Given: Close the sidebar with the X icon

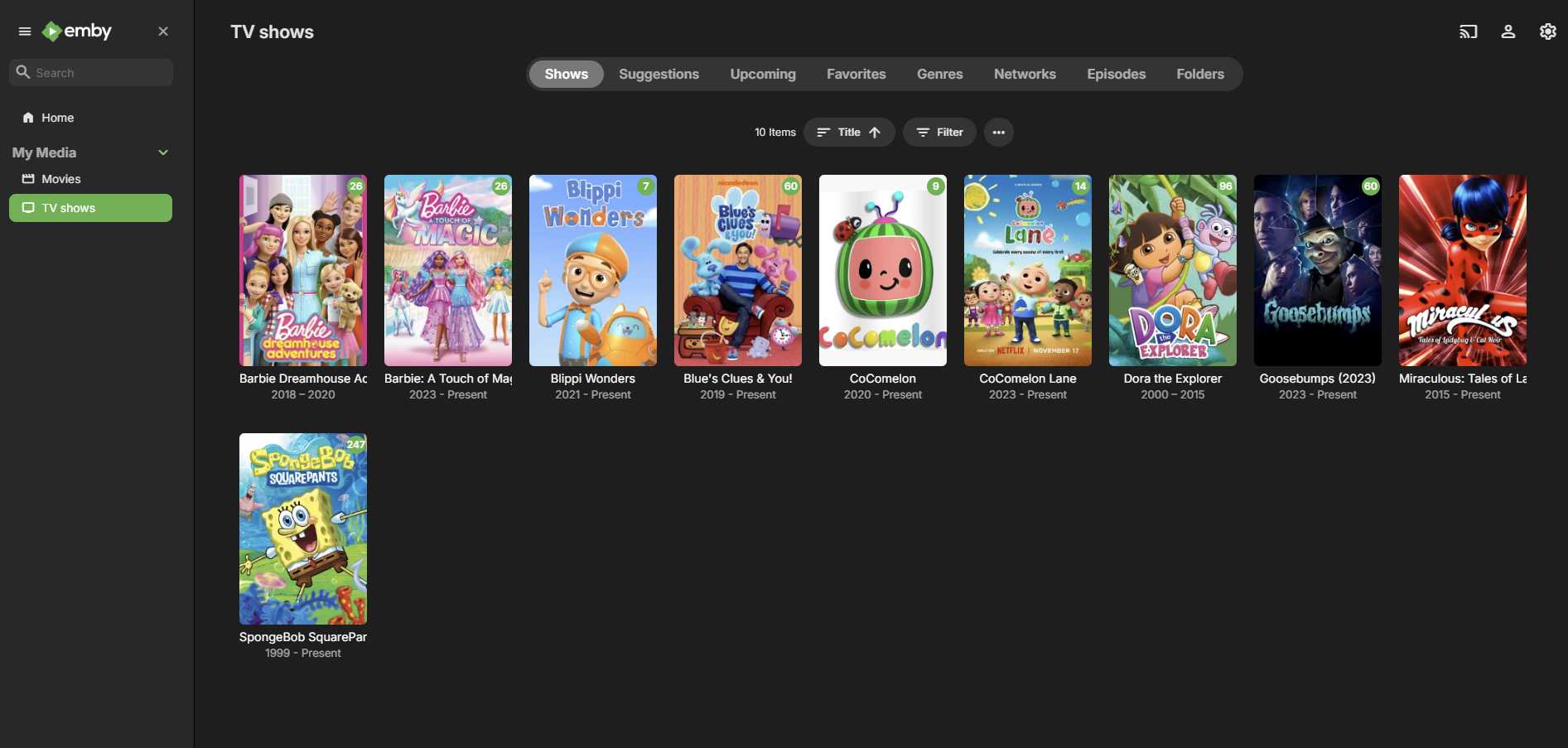Looking at the screenshot, I should pos(163,31).
